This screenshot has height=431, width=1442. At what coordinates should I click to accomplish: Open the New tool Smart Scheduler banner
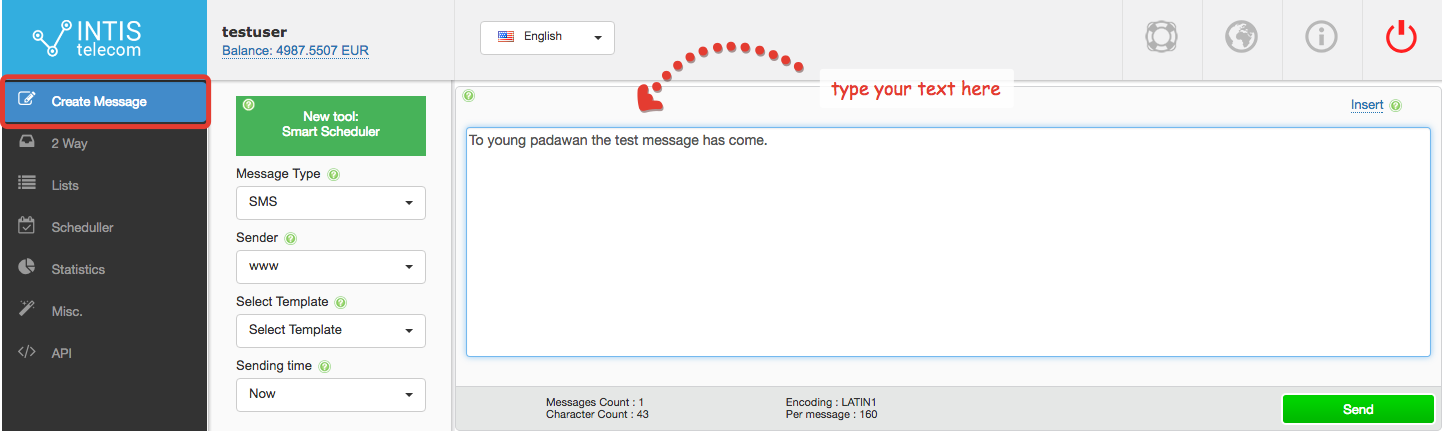pos(331,126)
